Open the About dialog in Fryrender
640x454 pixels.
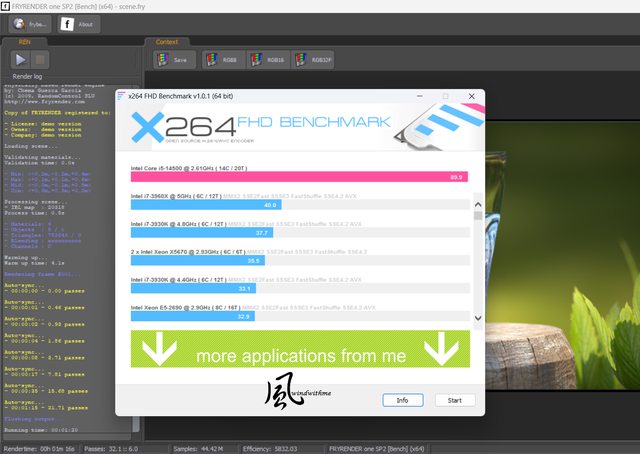80,24
